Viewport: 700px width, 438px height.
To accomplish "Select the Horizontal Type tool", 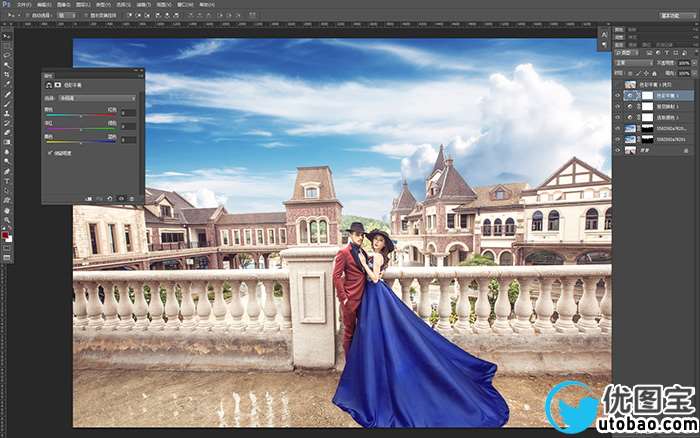I will (x=7, y=181).
